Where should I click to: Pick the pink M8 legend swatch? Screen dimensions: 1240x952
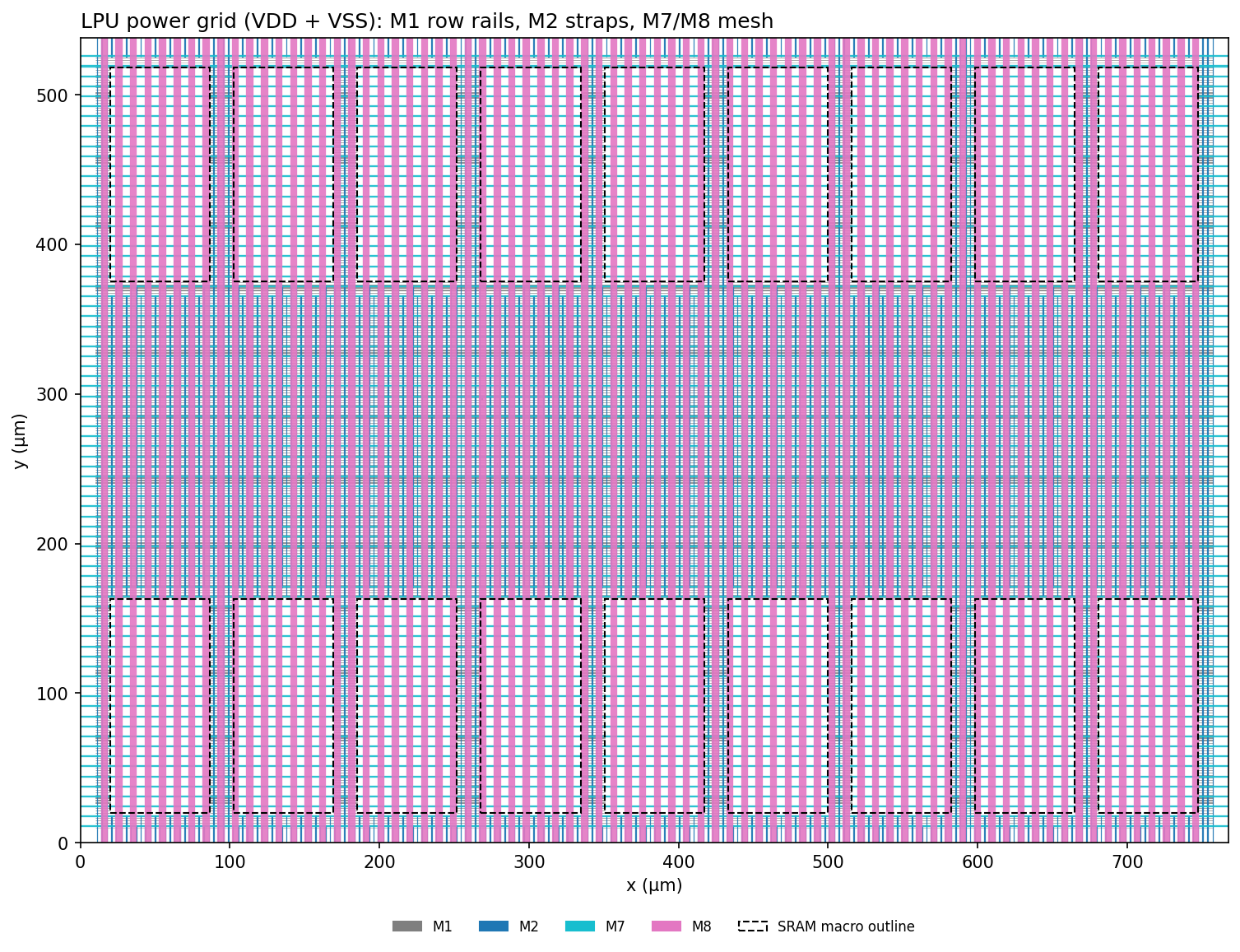pyautogui.click(x=666, y=926)
